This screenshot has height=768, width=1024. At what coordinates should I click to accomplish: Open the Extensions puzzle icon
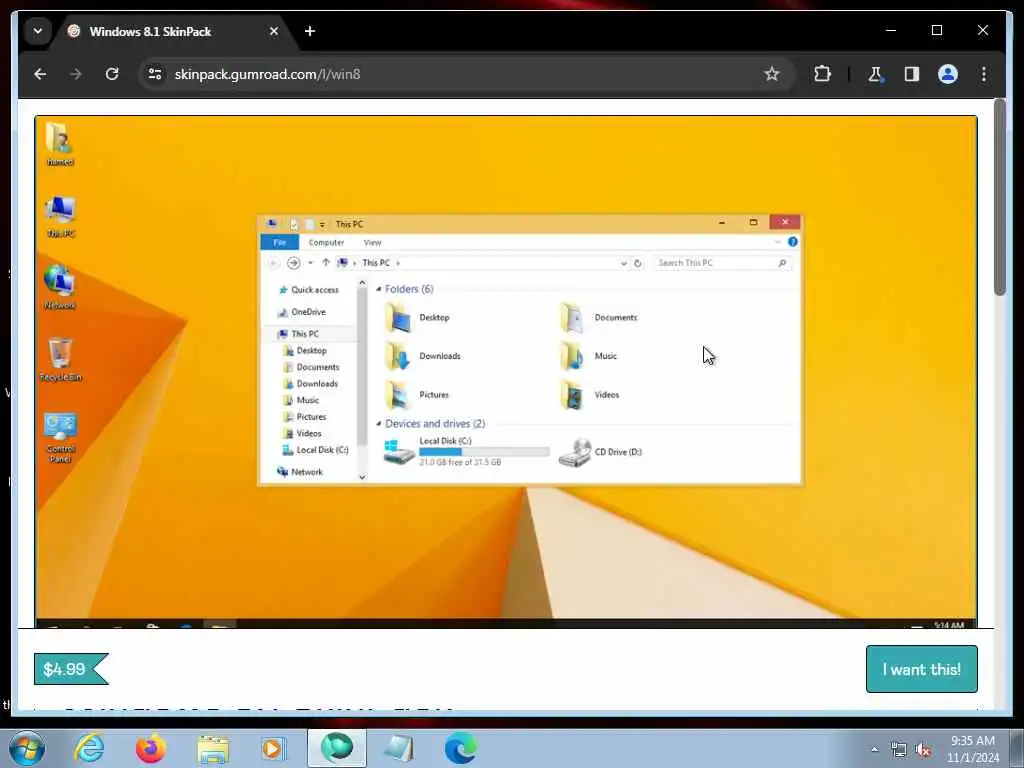click(822, 74)
